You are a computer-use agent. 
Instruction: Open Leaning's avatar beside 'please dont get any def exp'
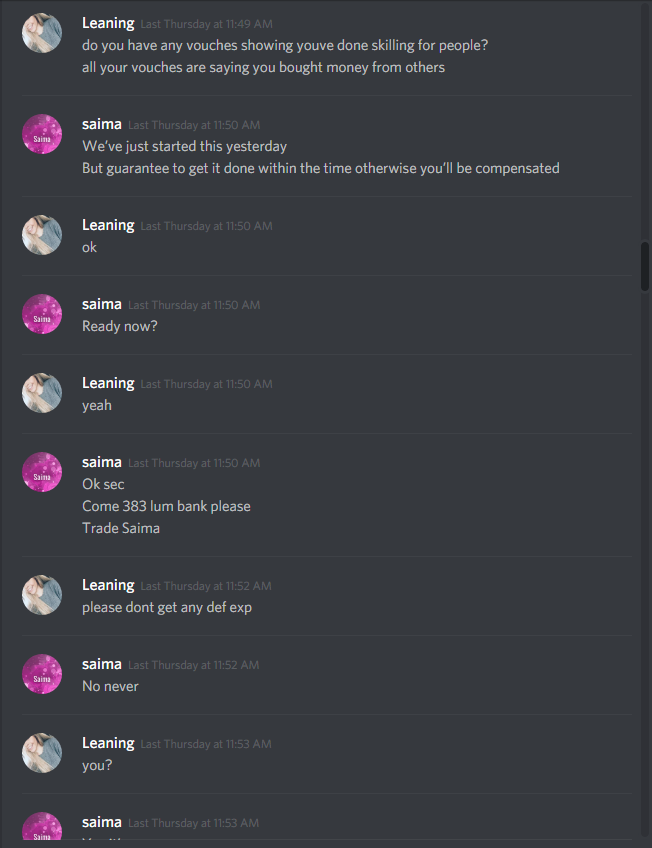(42, 595)
